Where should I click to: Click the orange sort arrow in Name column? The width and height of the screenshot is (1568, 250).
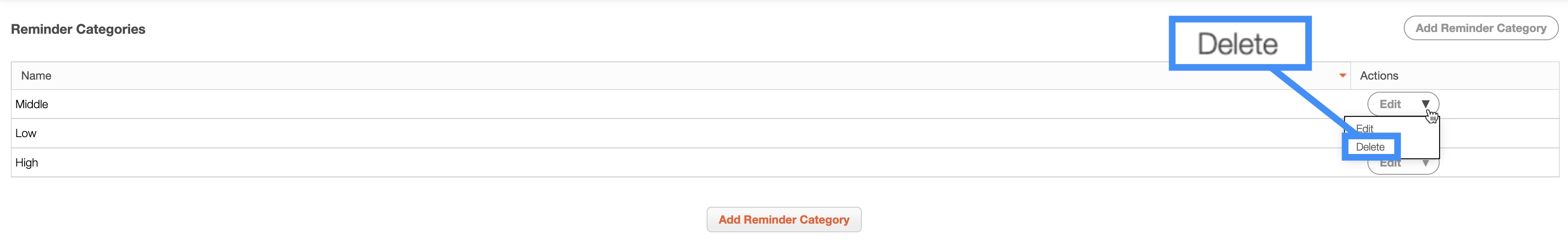[1342, 76]
